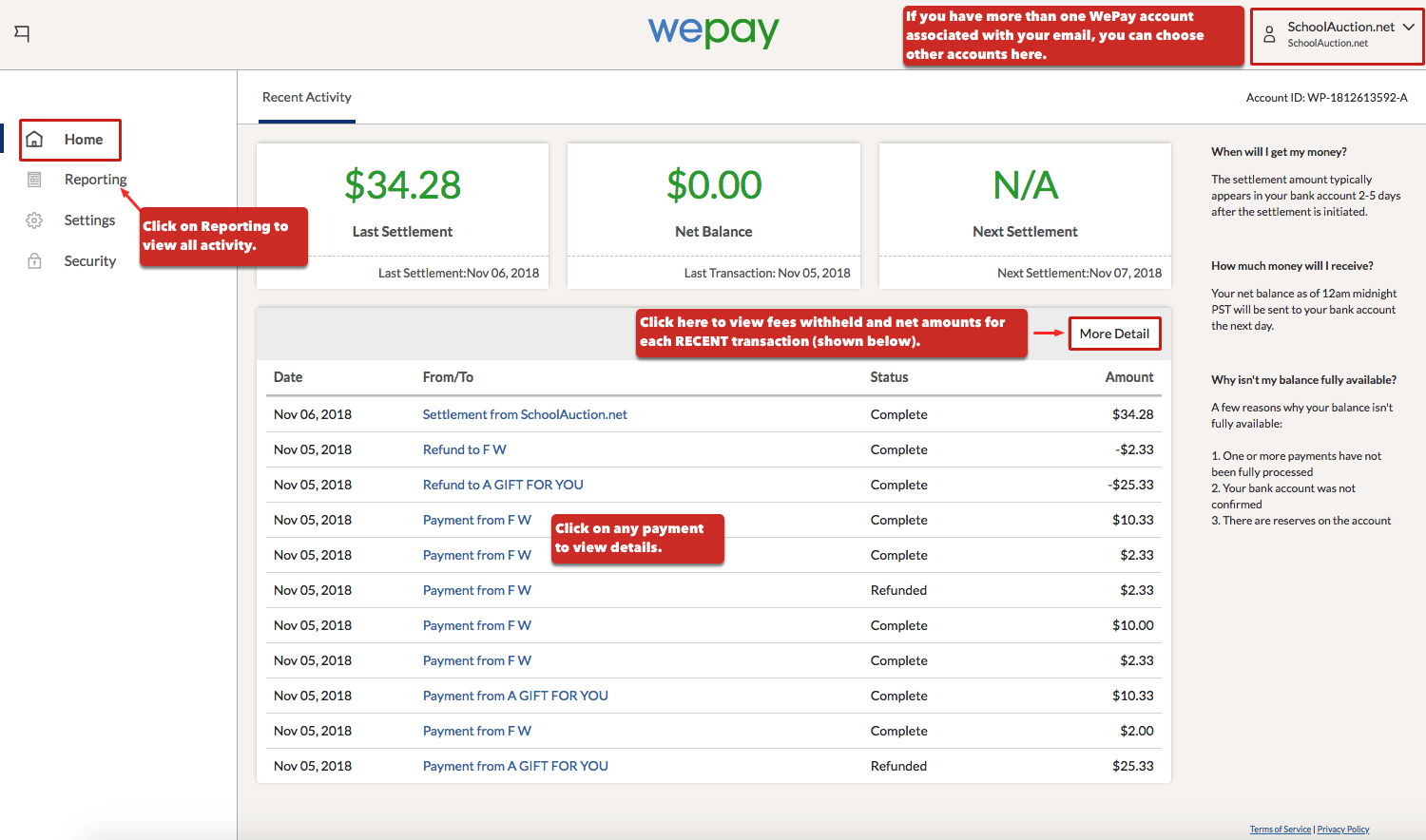Expand the SchoolAuction.net account dropdown
This screenshot has width=1426, height=840.
coord(1409,27)
